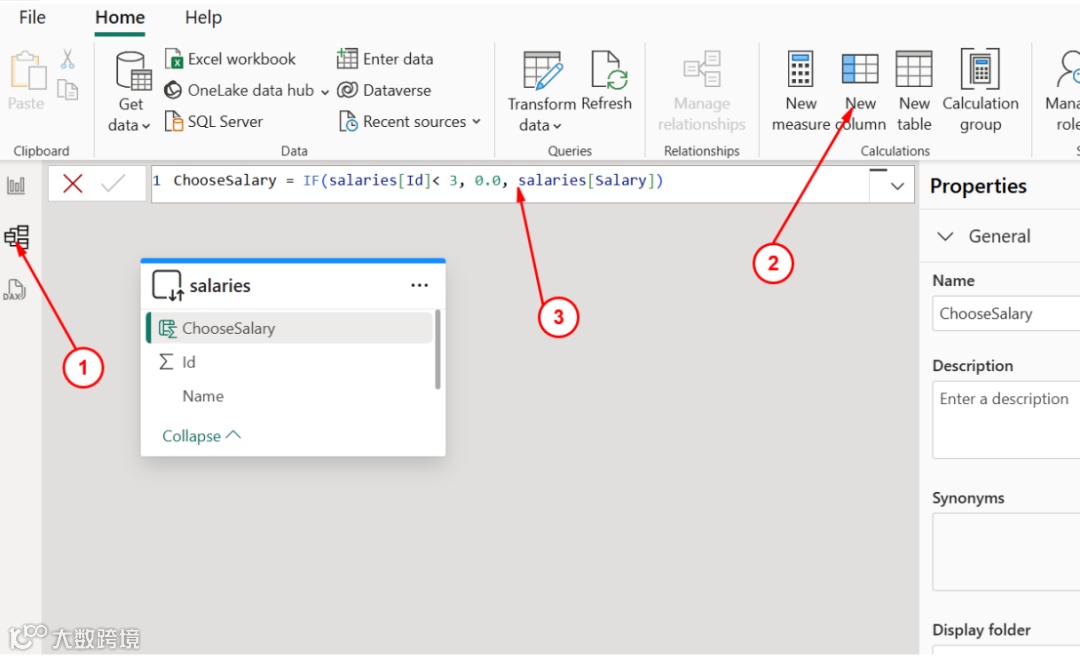The width and height of the screenshot is (1080, 658).
Task: Click the salaries table header icon
Action: [167, 285]
